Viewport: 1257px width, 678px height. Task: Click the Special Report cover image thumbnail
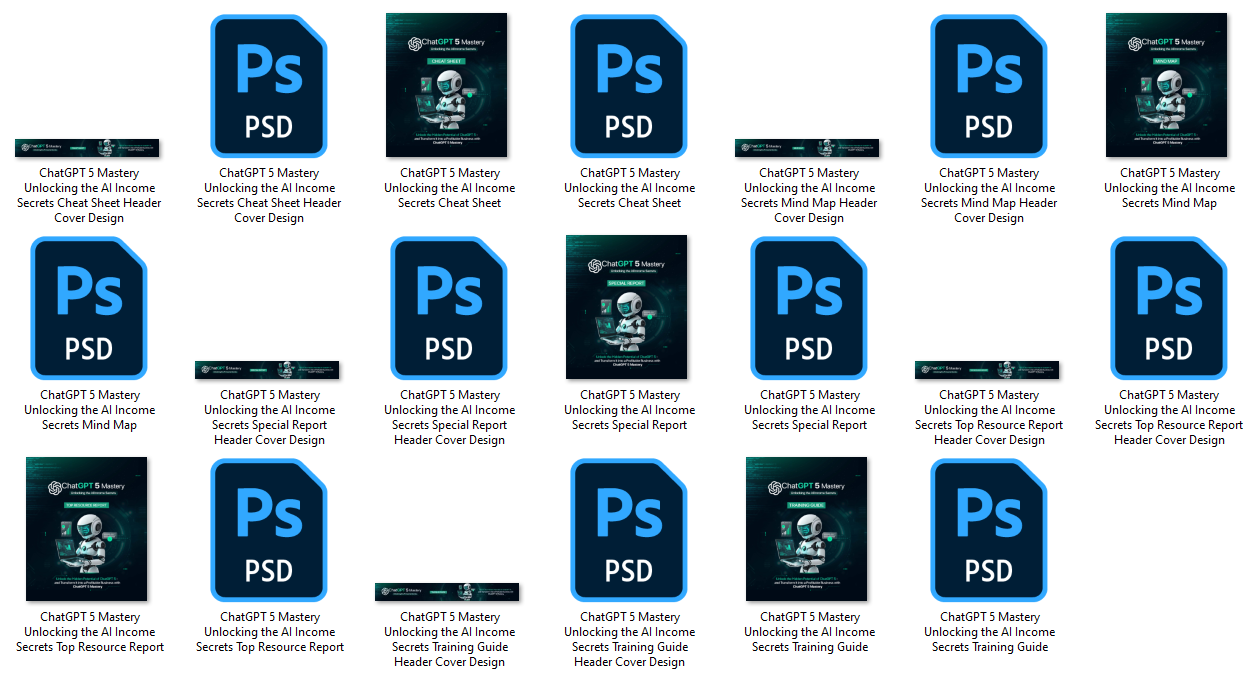626,307
